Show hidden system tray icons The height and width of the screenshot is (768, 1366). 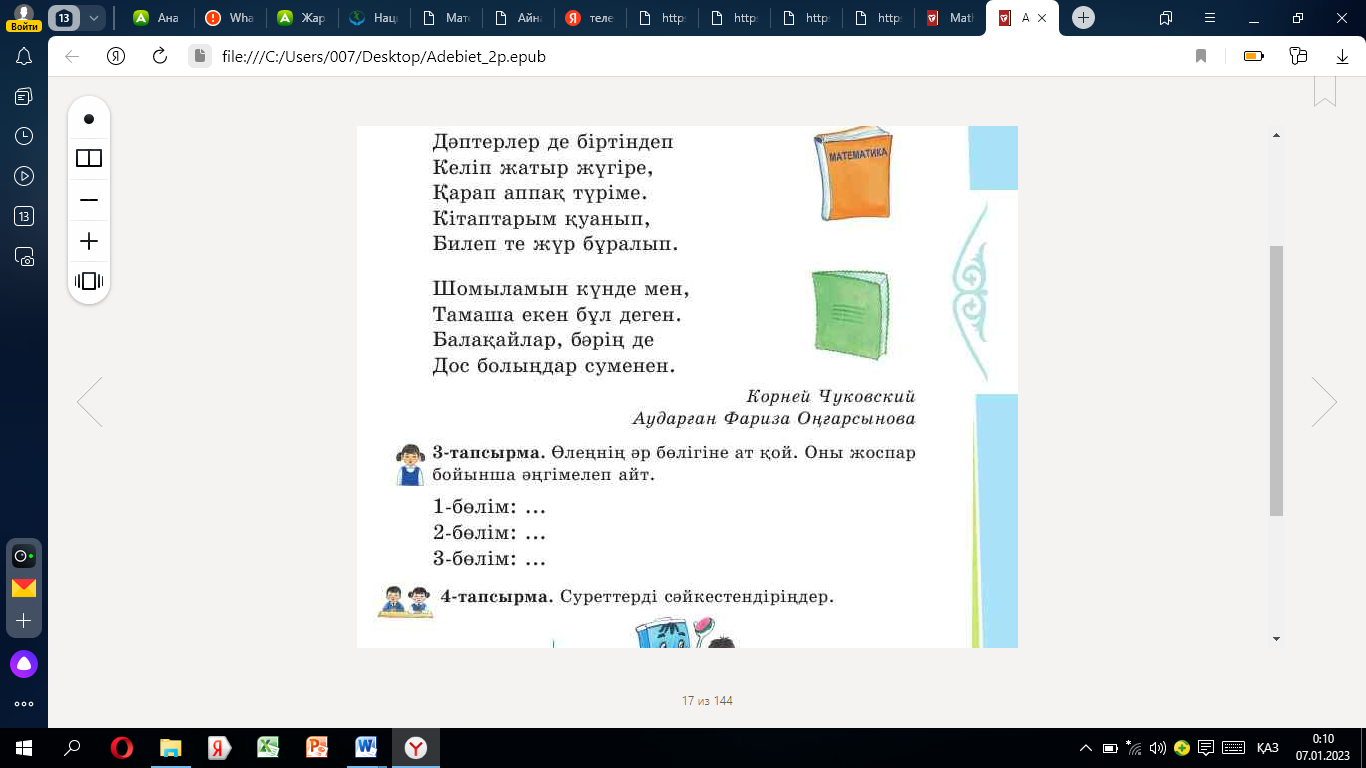click(x=1086, y=747)
